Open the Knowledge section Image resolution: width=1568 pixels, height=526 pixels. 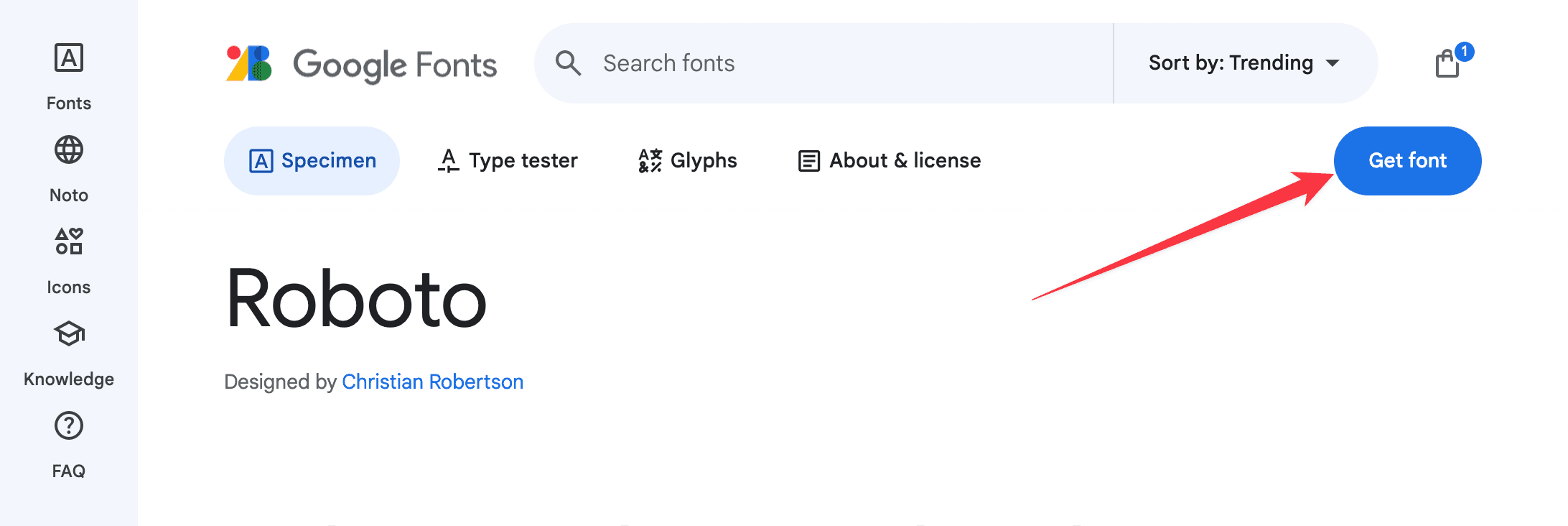click(69, 353)
